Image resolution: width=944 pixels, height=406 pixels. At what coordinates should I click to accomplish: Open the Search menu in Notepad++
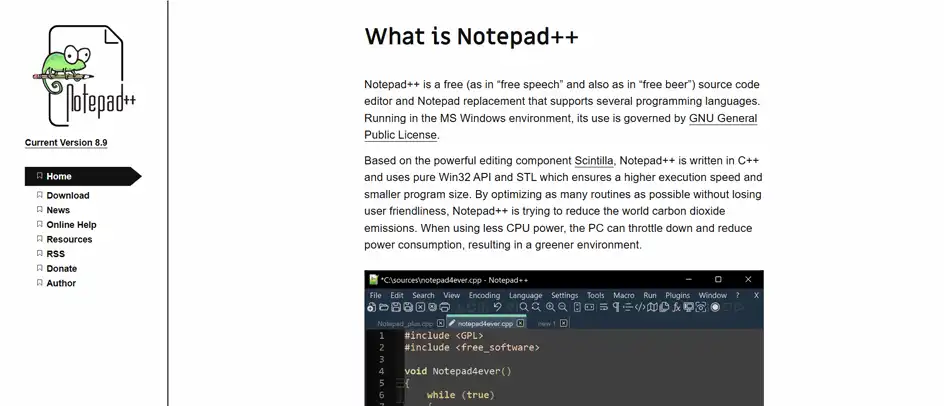pos(423,295)
